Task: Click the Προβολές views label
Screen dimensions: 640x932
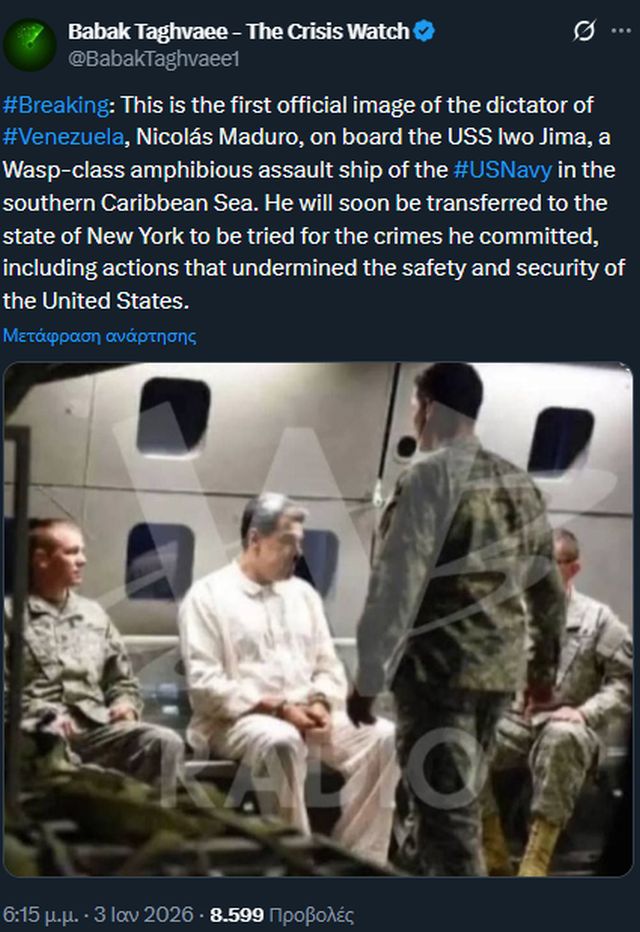Action: [x=311, y=914]
